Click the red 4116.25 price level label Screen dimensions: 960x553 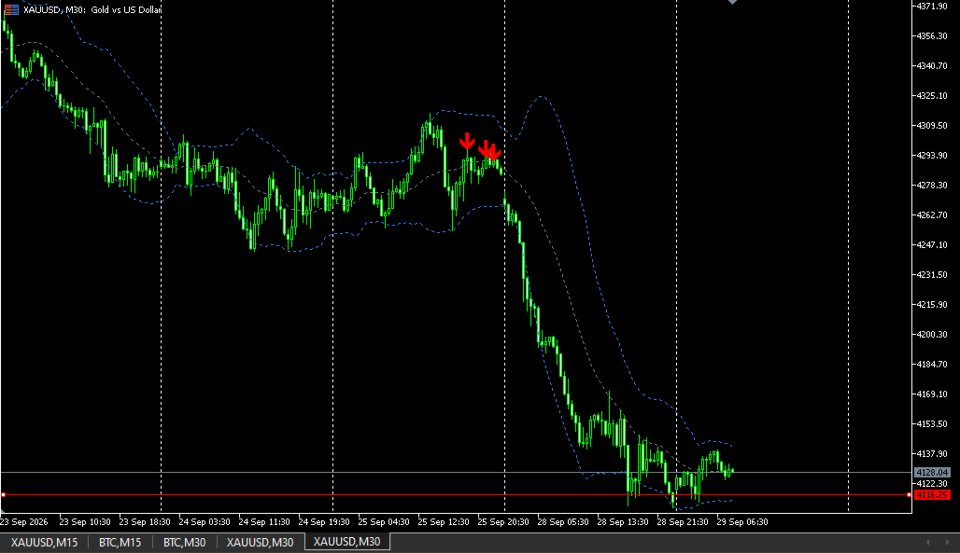(x=931, y=495)
